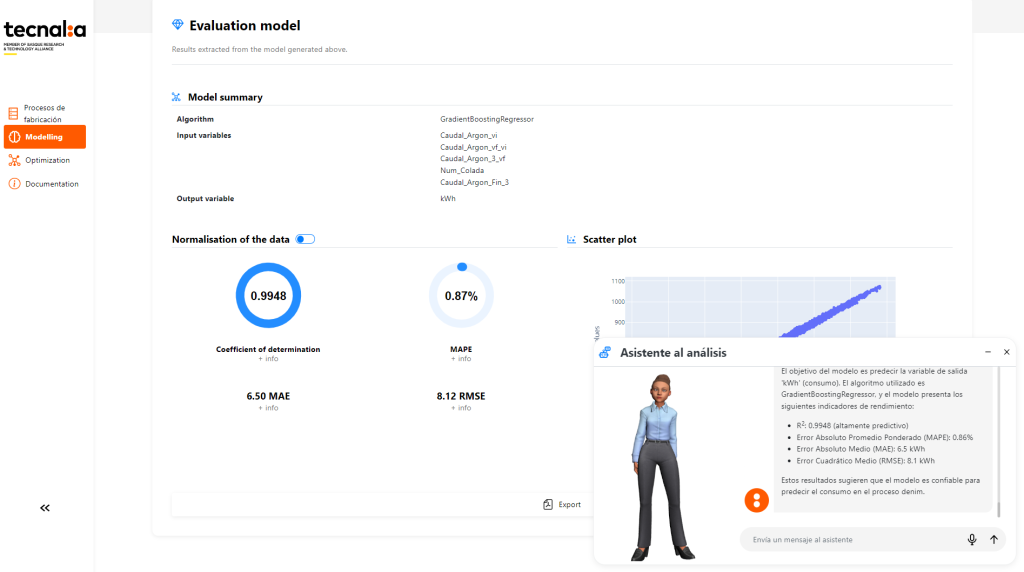Close the Asistente al análisis panel
1024x572 pixels.
click(1006, 352)
